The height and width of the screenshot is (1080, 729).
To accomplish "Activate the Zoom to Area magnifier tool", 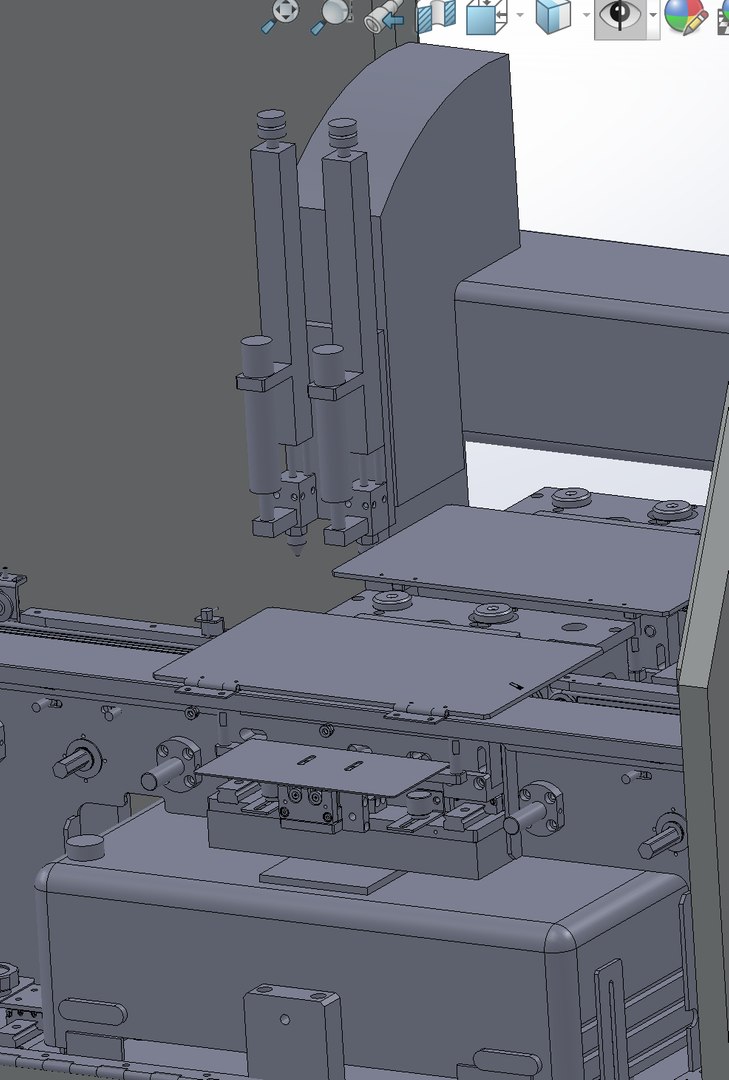I will [332, 17].
